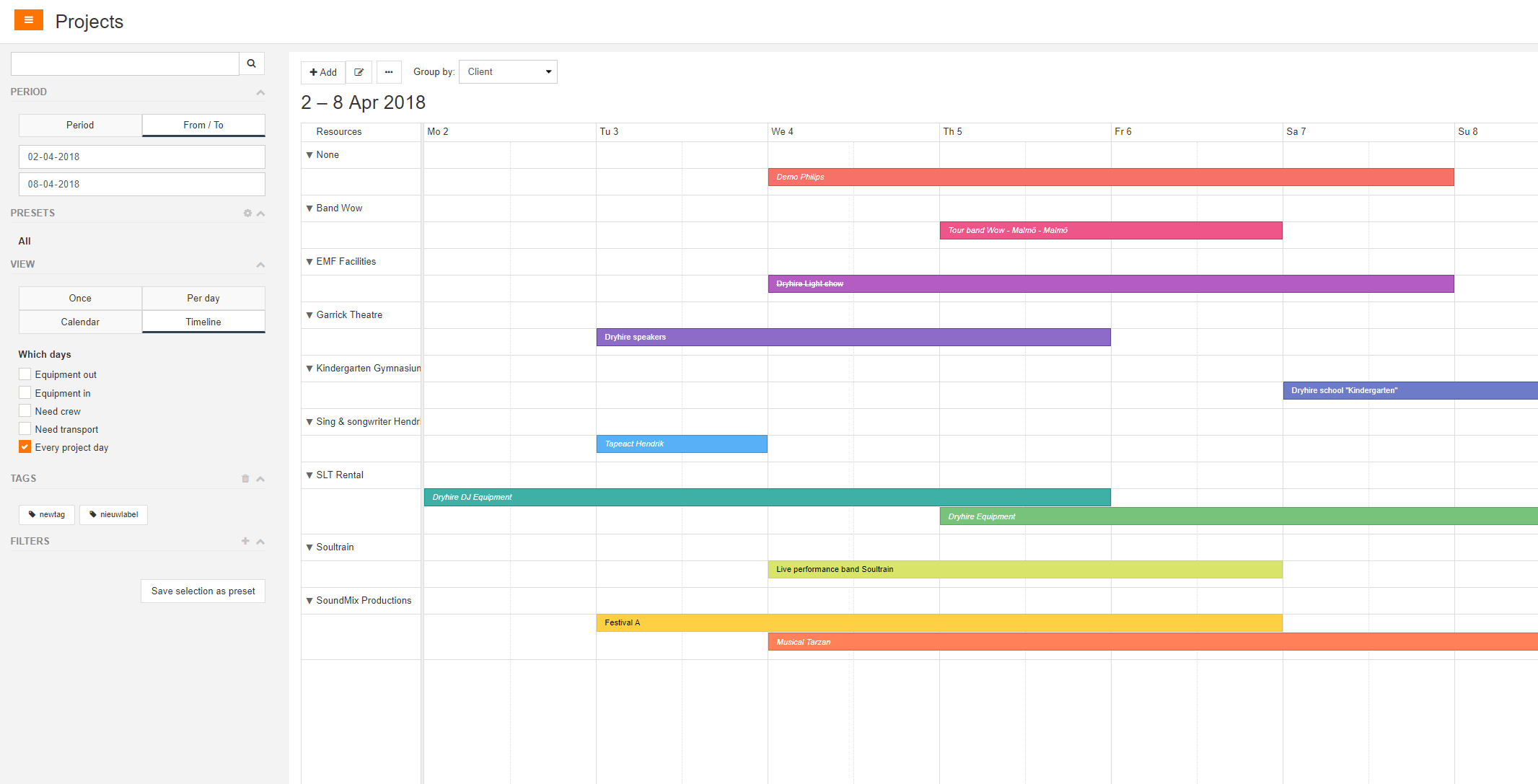Image resolution: width=1538 pixels, height=784 pixels.
Task: Open the Group by Client dropdown
Action: pos(507,71)
